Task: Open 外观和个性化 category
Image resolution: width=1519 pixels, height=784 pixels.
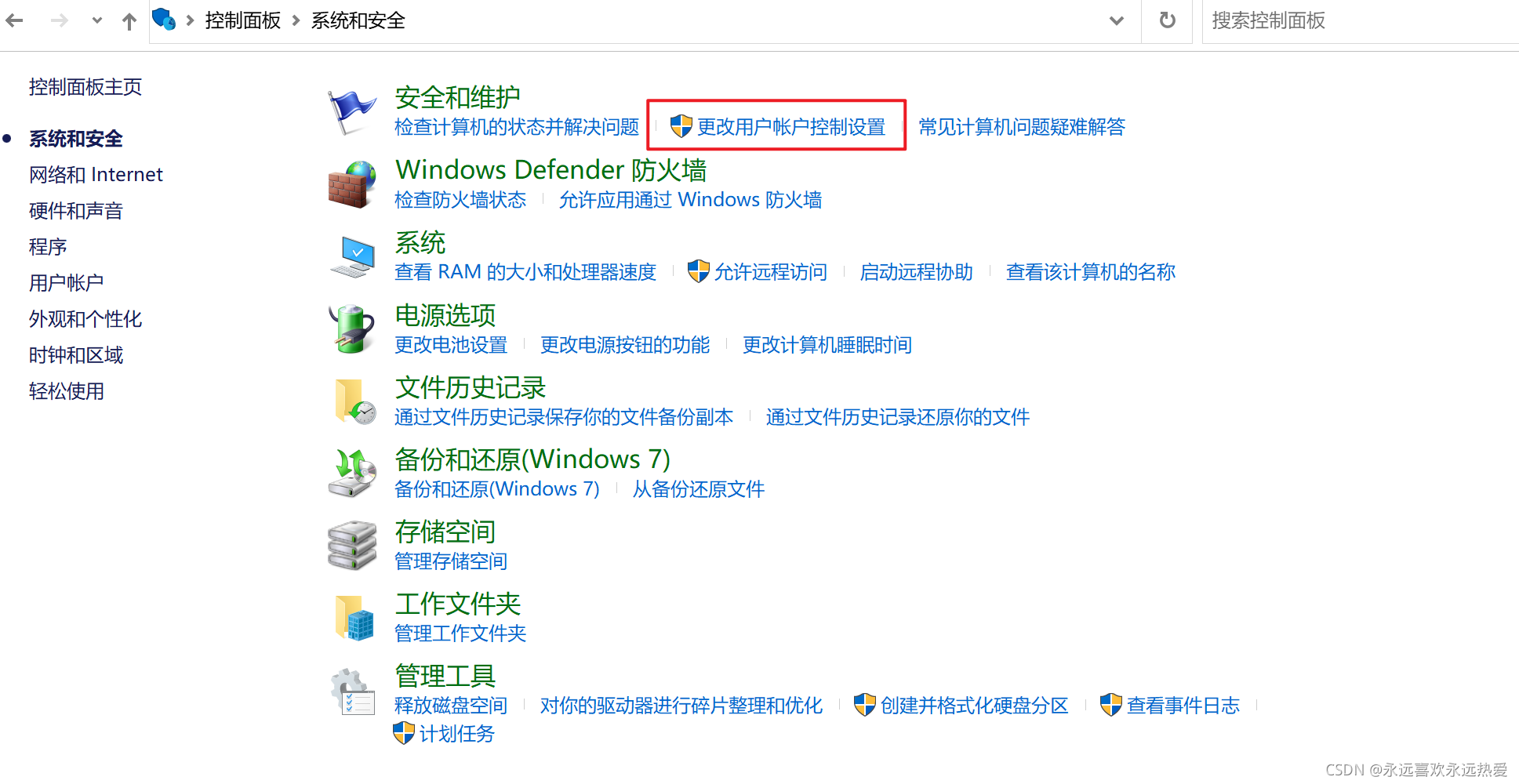Action: [85, 318]
